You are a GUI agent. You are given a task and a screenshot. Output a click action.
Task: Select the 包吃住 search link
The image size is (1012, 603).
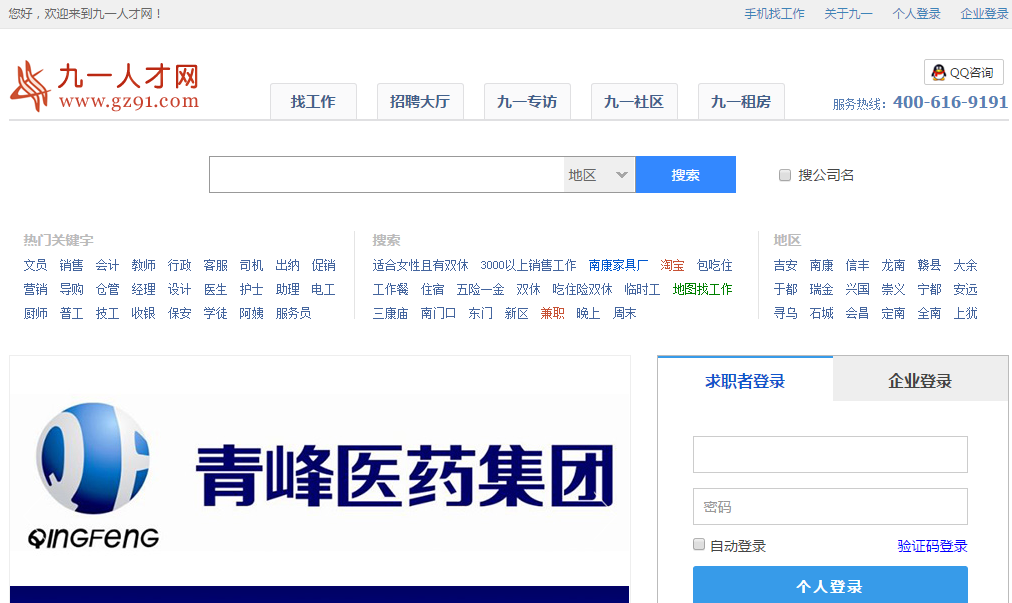714,265
